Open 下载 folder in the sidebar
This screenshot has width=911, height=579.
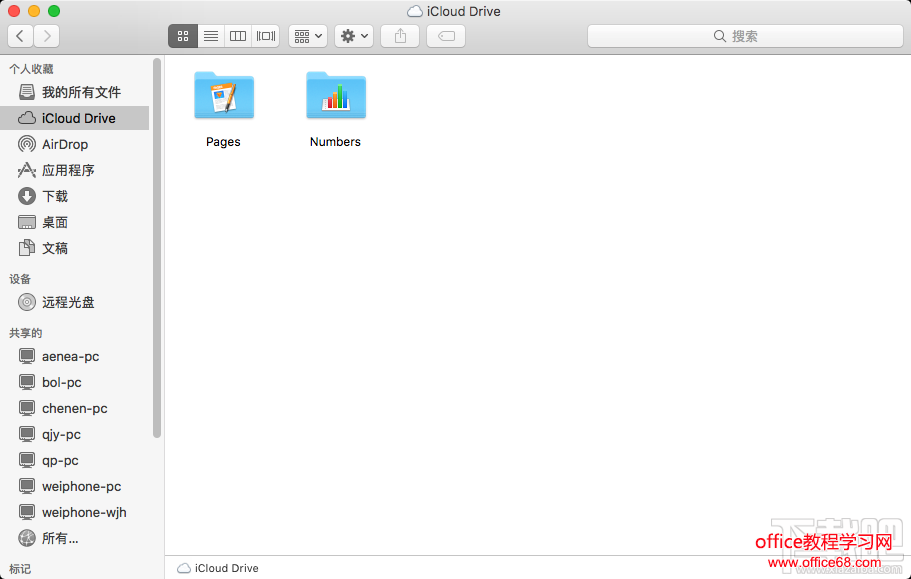coord(74,196)
